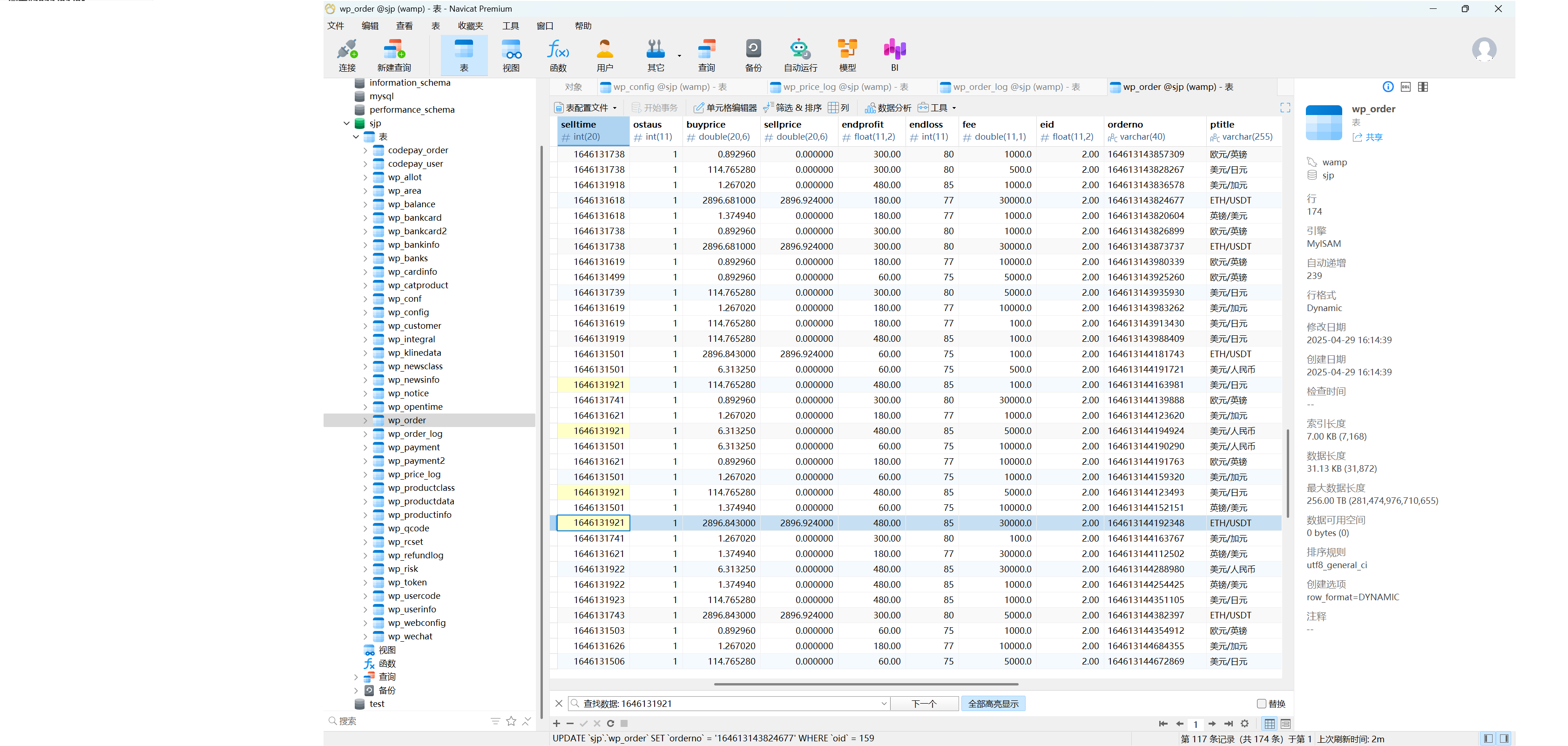Click the 模型 (Model) icon
Image resolution: width=1568 pixels, height=746 pixels.
847,55
